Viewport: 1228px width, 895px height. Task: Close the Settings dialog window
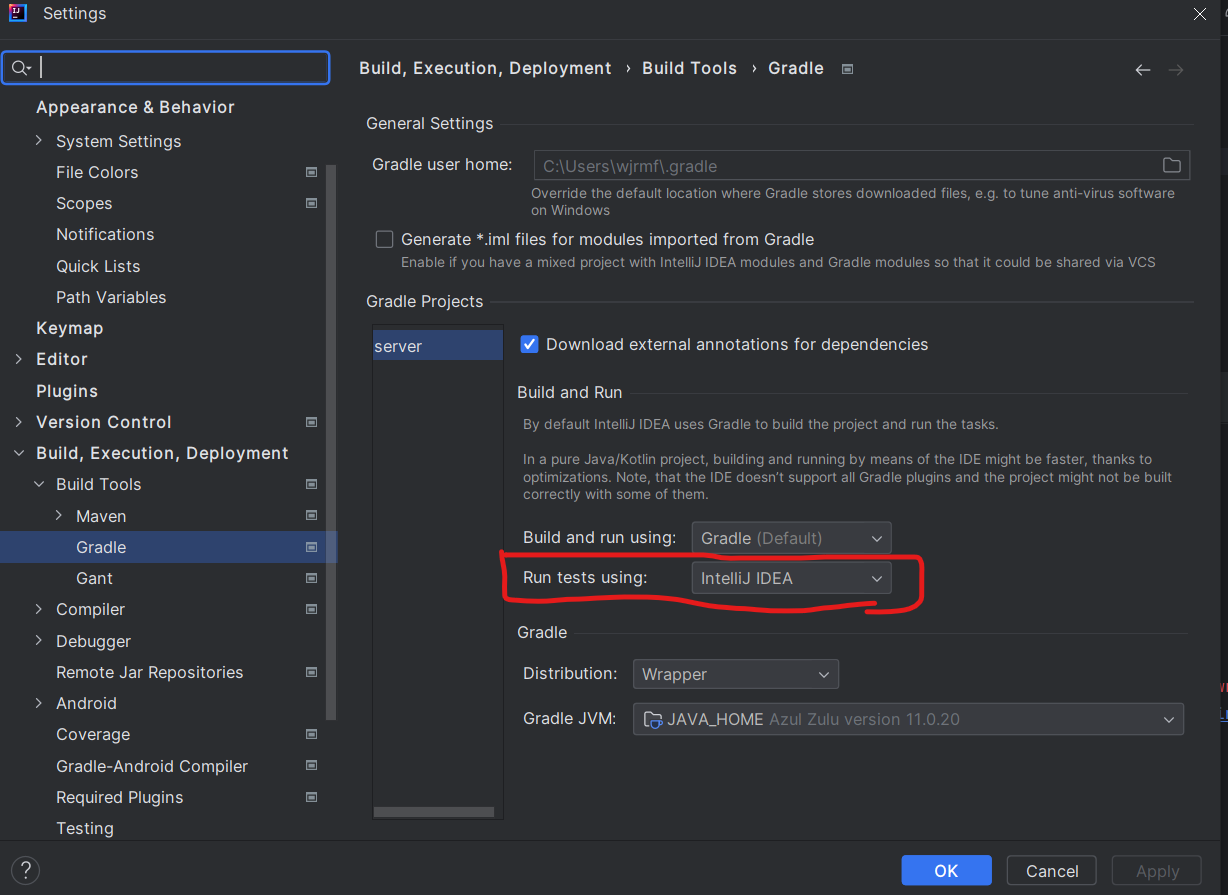click(x=1200, y=14)
